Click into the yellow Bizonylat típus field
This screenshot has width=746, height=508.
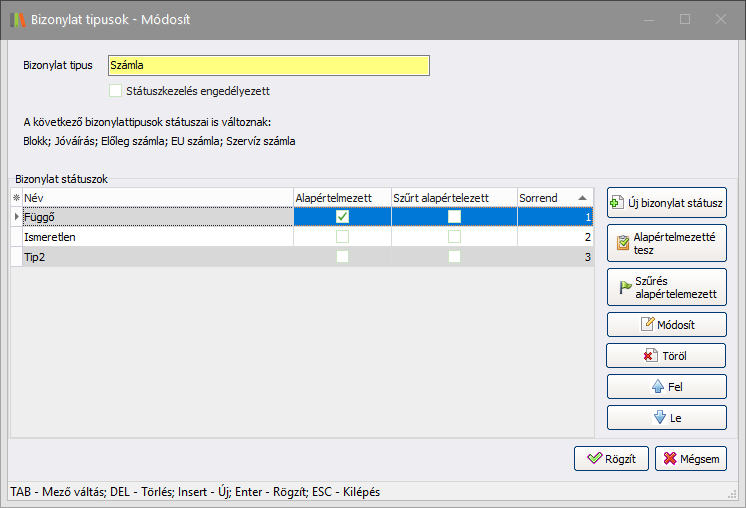(x=268, y=65)
